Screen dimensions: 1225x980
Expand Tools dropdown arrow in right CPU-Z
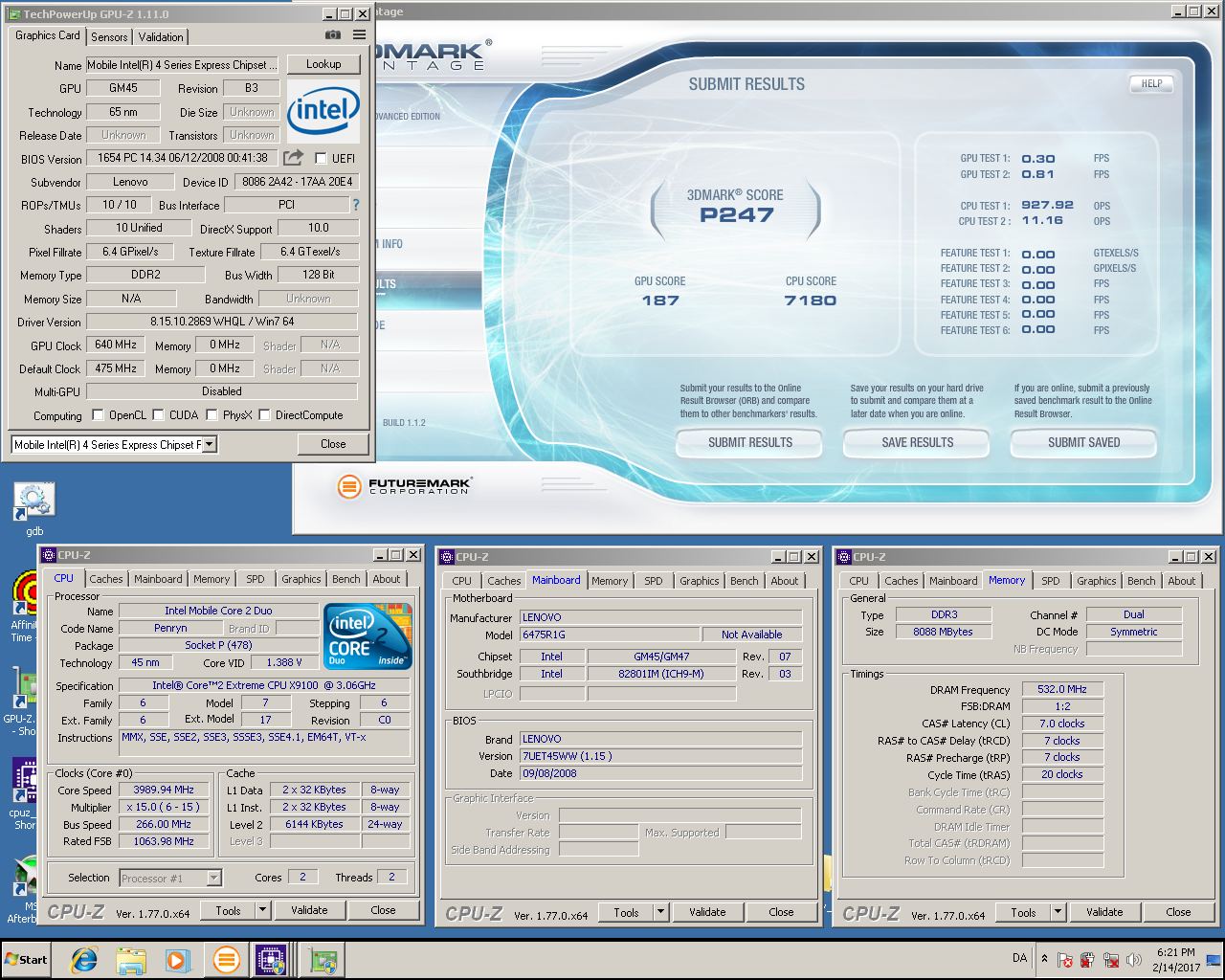pos(1058,912)
